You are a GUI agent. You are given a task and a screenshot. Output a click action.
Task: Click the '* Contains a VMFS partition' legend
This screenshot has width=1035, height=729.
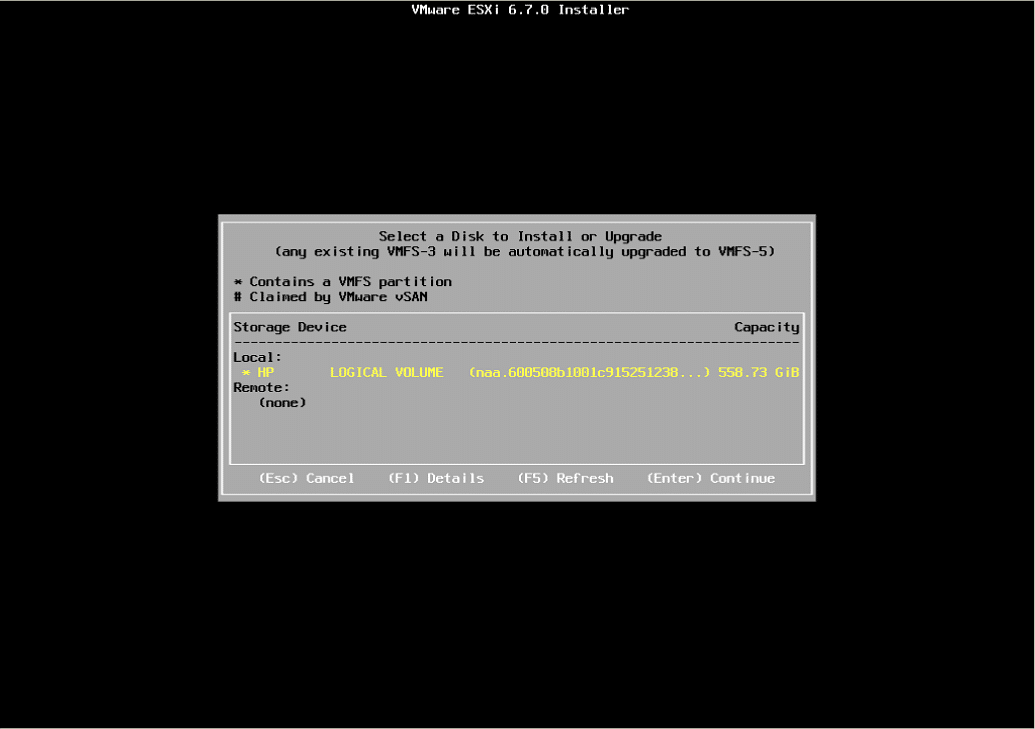click(x=343, y=282)
